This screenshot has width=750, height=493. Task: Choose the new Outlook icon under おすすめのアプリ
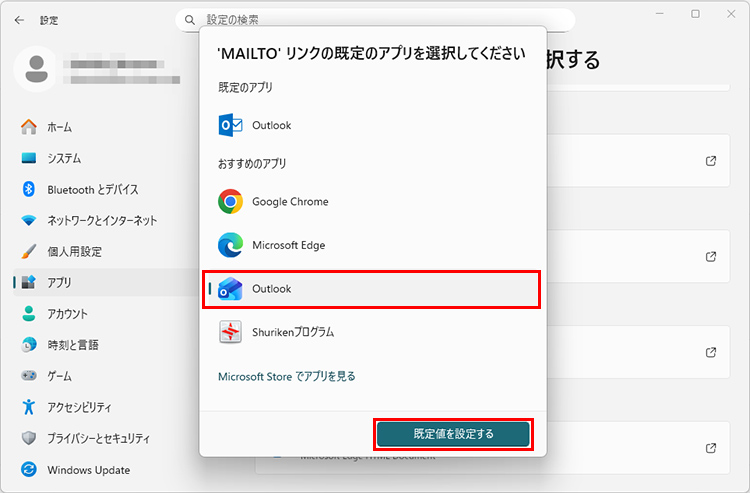tap(230, 288)
